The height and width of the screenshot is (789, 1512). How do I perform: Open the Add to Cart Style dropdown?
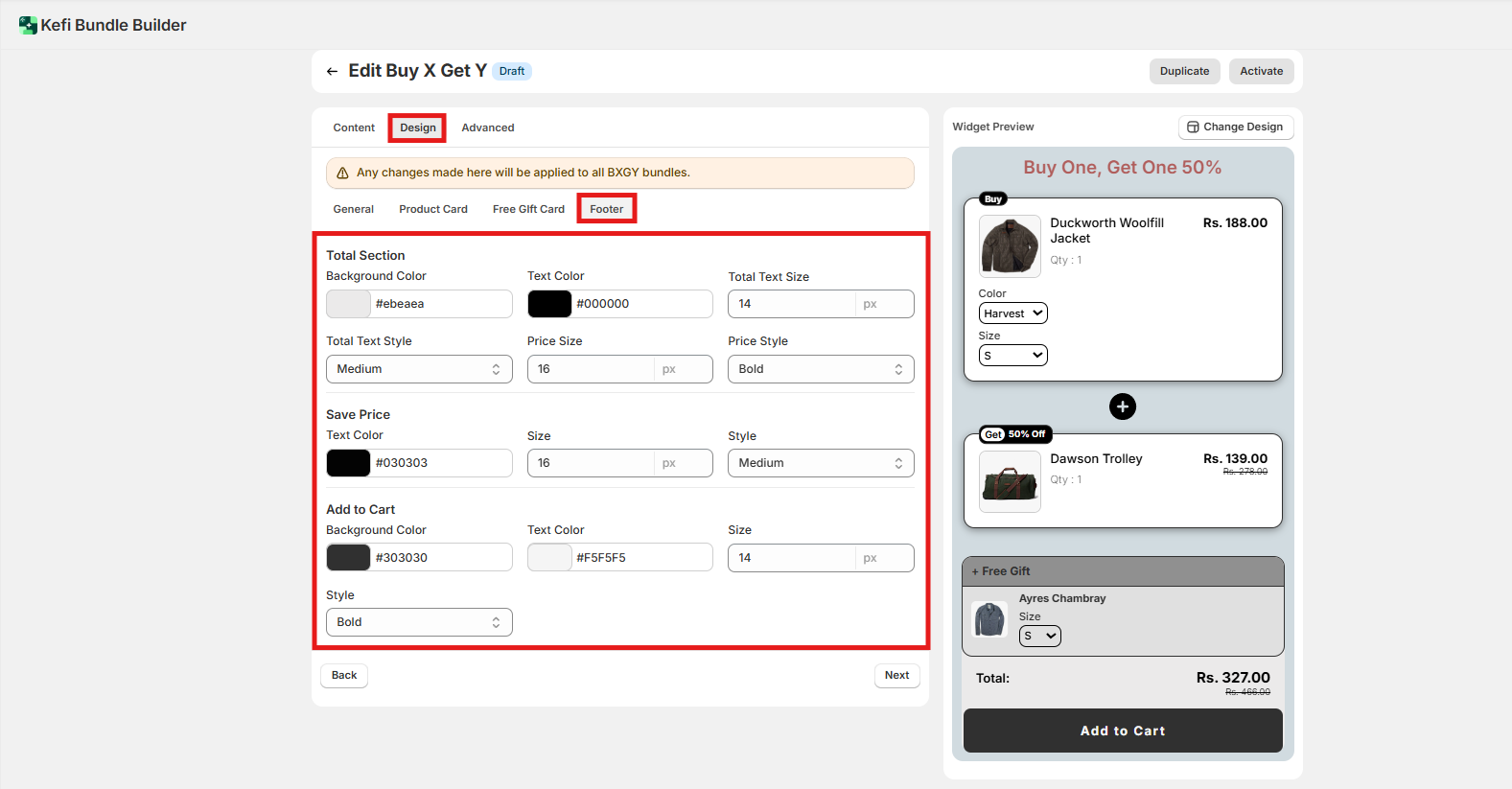[x=419, y=622]
